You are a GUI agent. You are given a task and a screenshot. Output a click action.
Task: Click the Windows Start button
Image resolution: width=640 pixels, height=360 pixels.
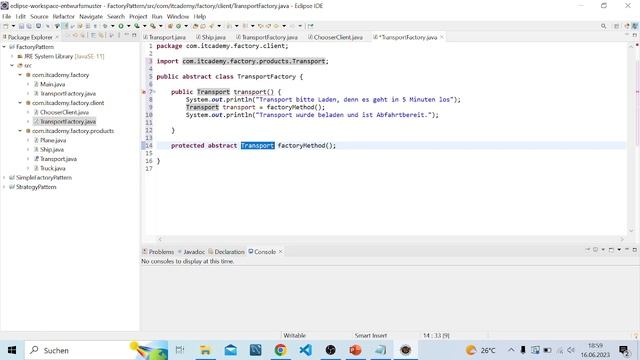tap(12, 350)
